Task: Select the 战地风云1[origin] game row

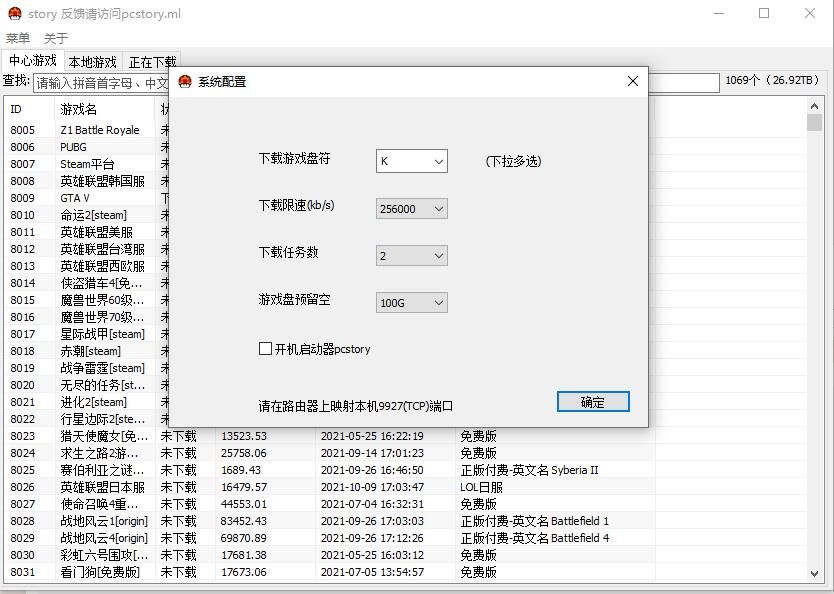Action: click(x=103, y=521)
